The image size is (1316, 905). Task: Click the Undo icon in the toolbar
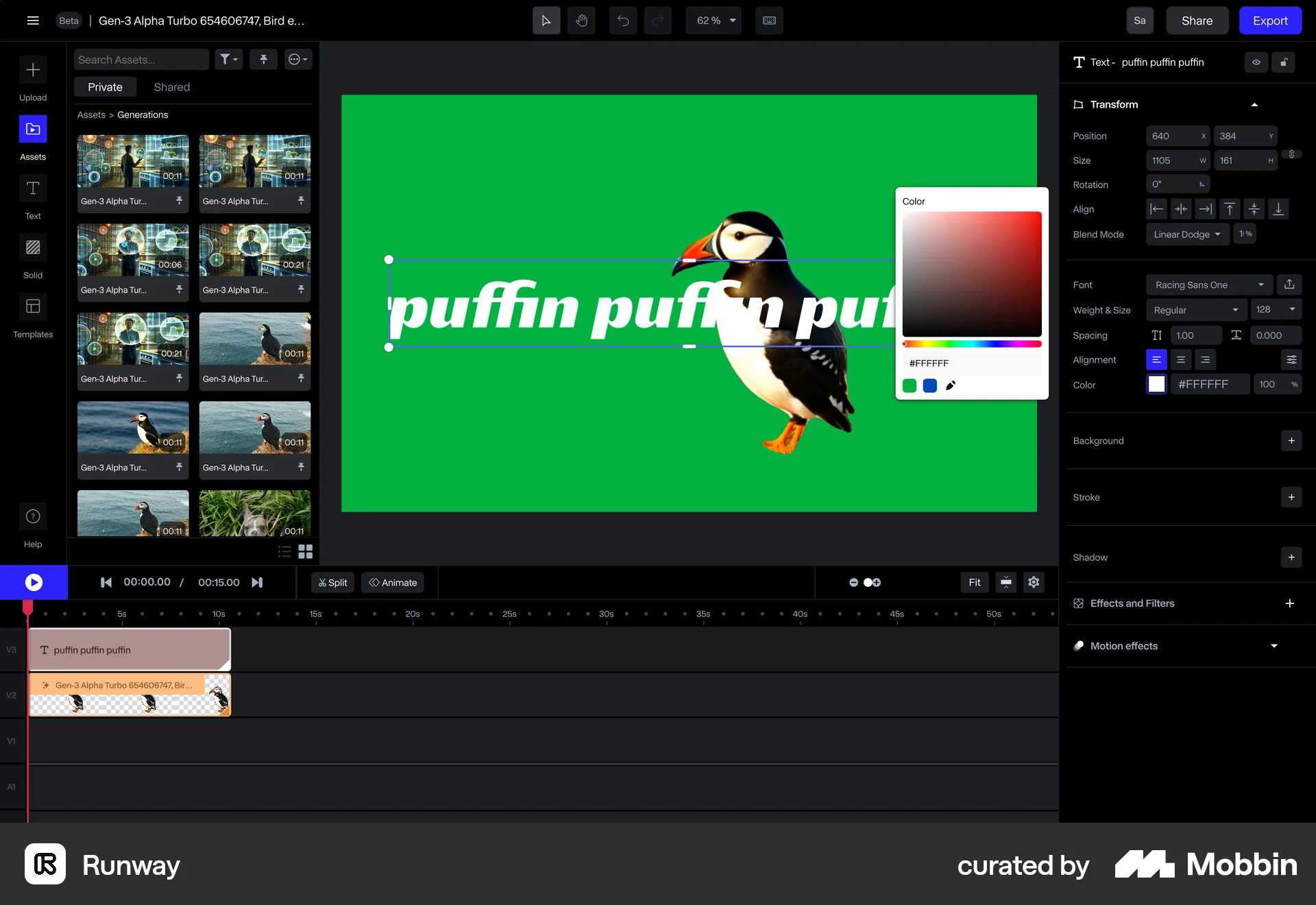click(x=623, y=21)
